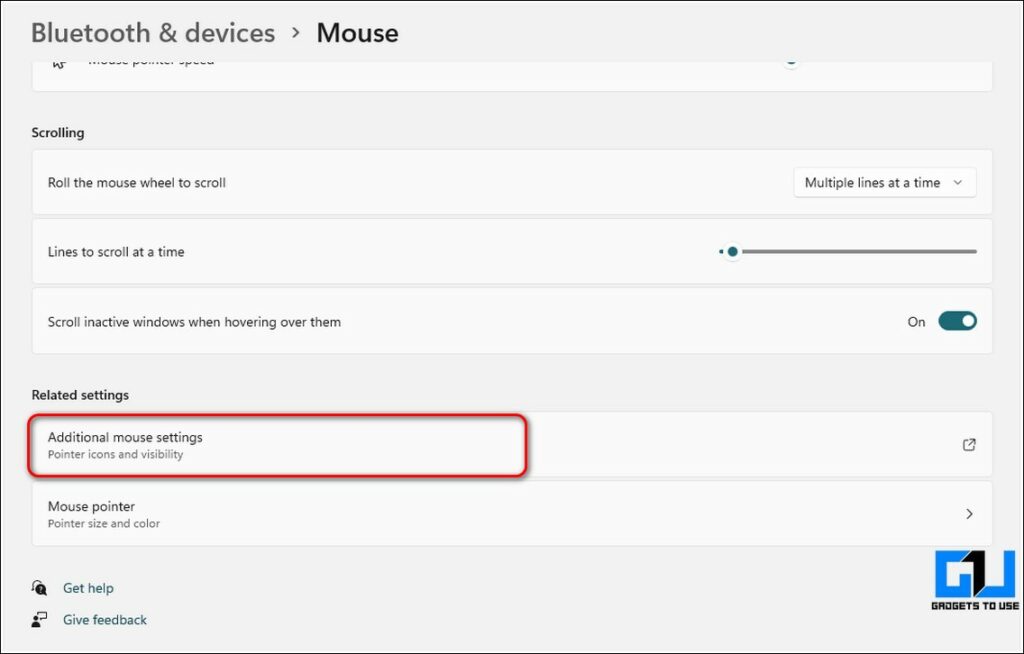Screen dimensions: 1024x654
Task: Click the right end of the lines-to-scroll slider track
Action: (x=973, y=252)
